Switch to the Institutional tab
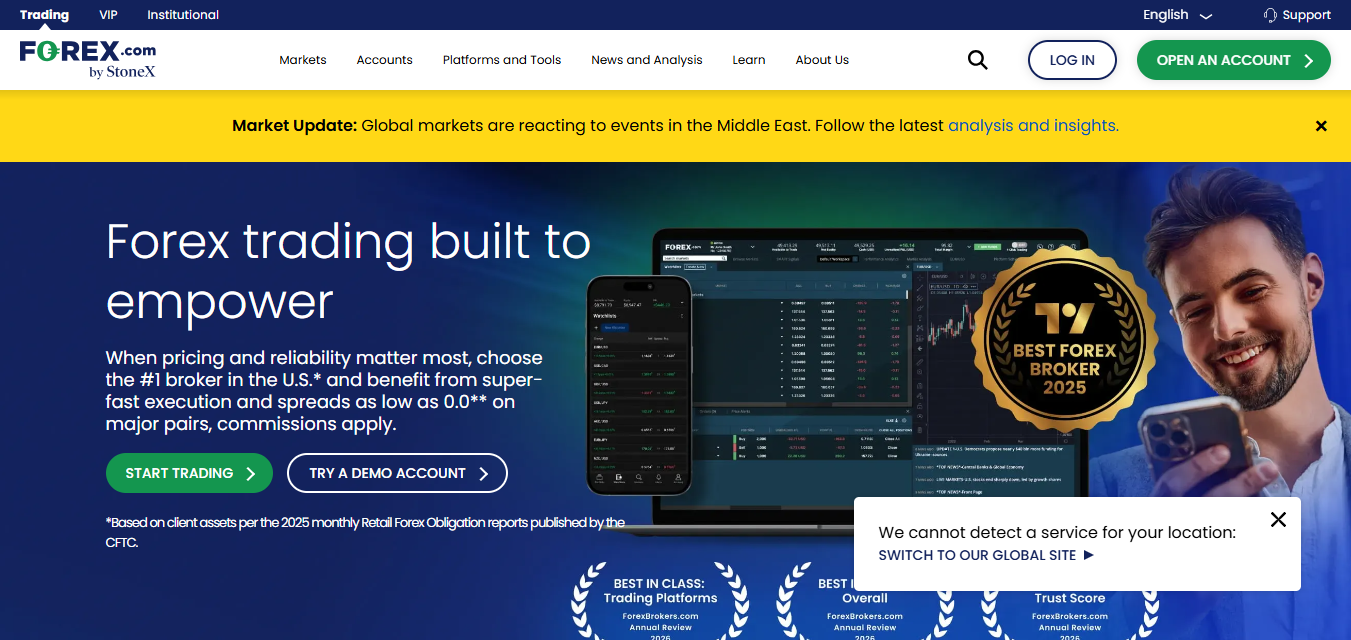Screen dimensions: 1351x640 (x=183, y=15)
